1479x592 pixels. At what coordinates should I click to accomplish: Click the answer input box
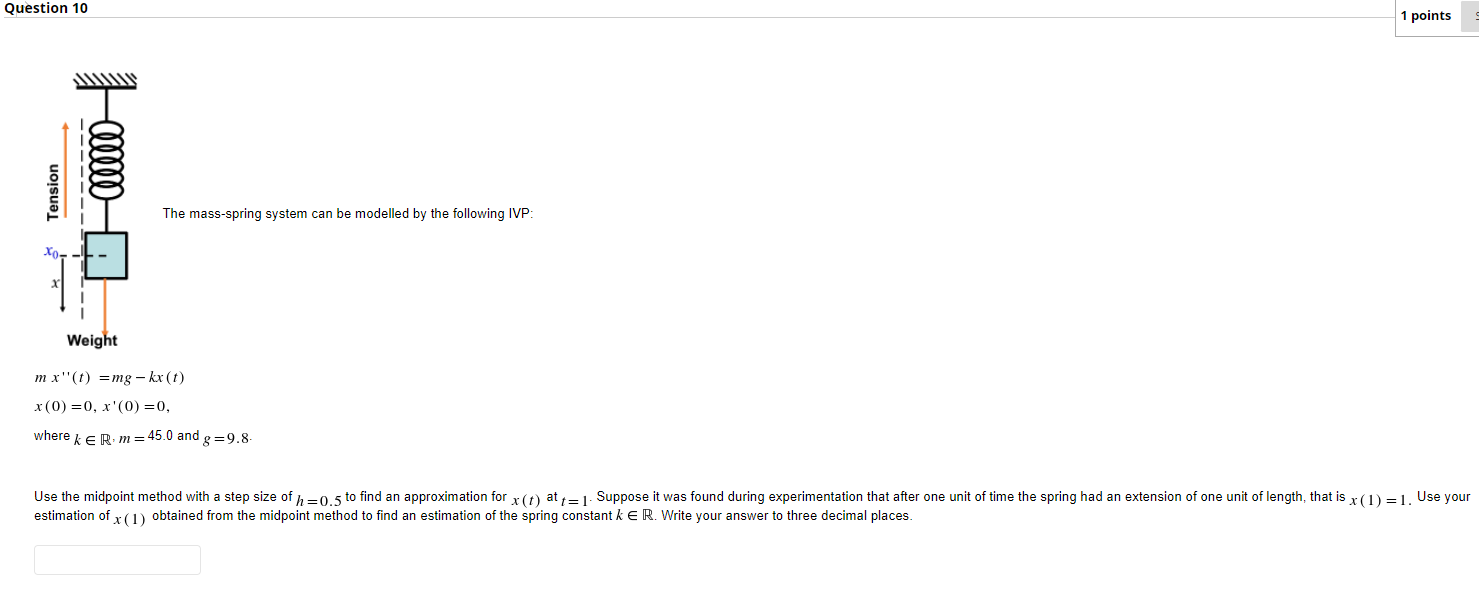point(117,560)
